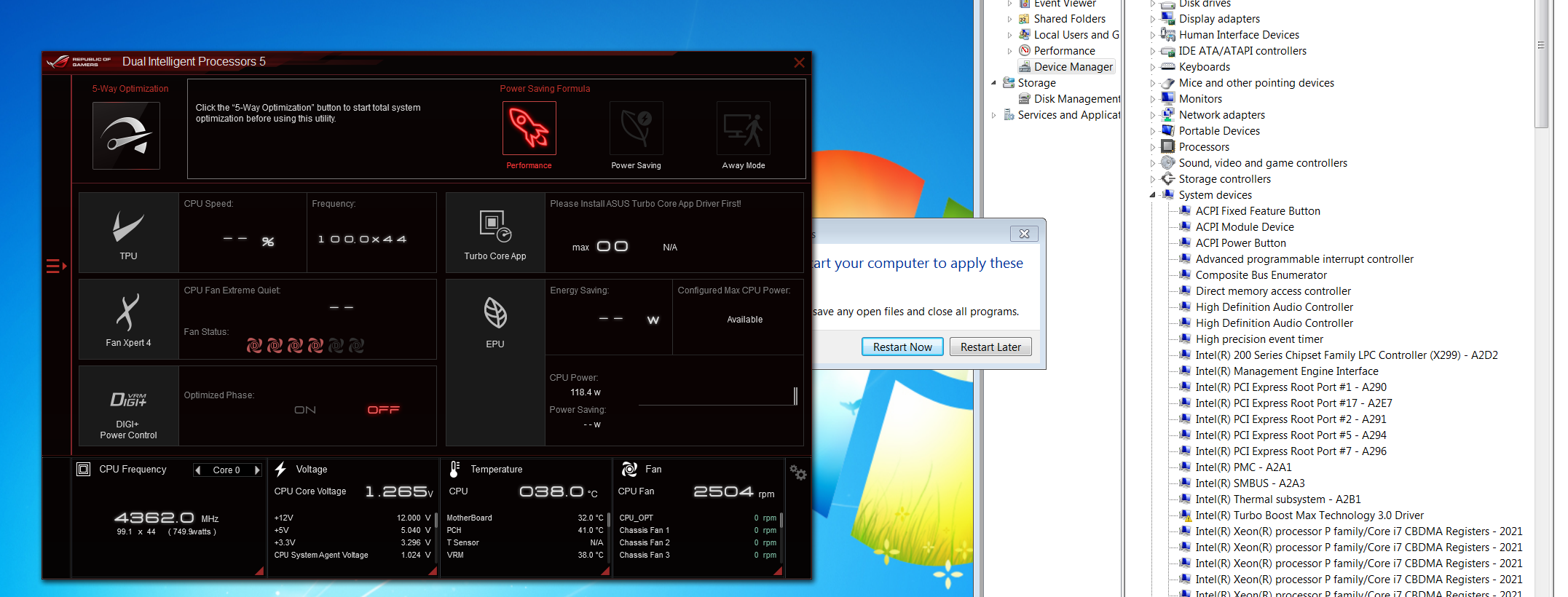The width and height of the screenshot is (1568, 597).
Task: Click the 100.0x44 frequency value
Action: click(x=362, y=239)
